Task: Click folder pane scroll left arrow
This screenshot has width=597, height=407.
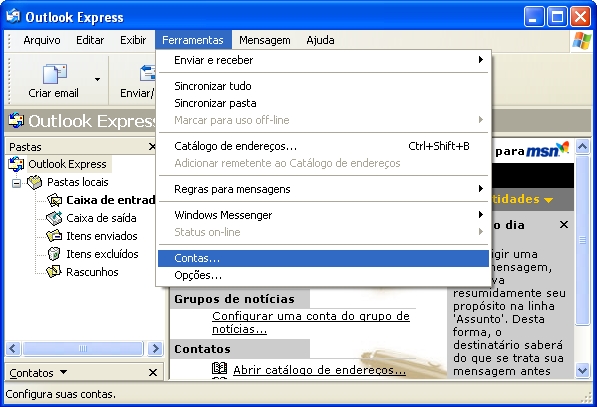Action: (13, 348)
